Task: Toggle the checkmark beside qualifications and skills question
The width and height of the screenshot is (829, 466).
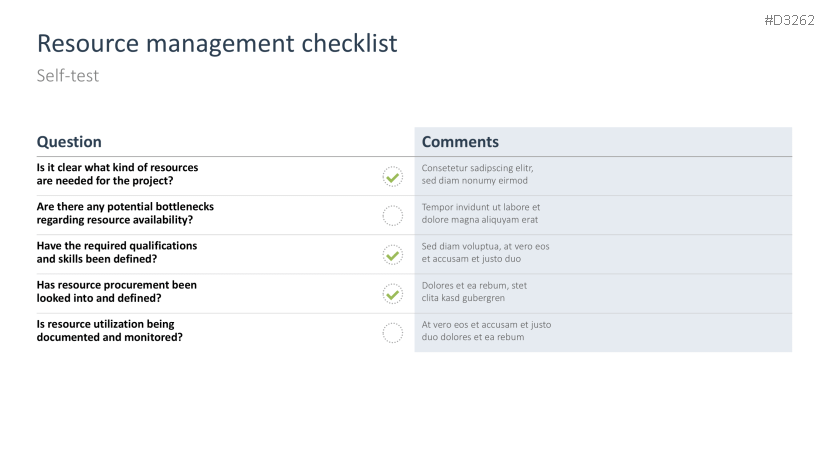Action: pos(393,255)
